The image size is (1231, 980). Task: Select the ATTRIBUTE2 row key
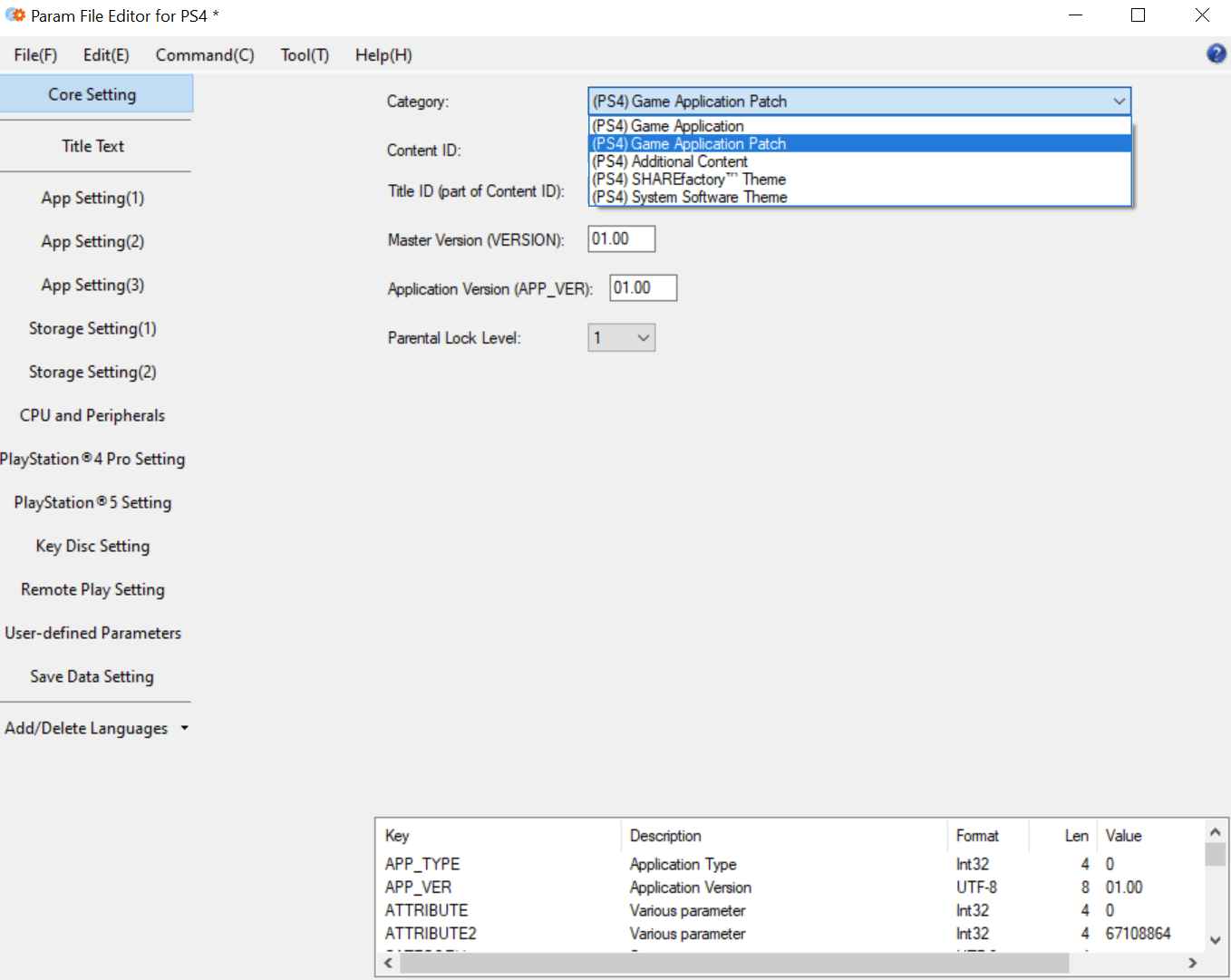tap(431, 934)
